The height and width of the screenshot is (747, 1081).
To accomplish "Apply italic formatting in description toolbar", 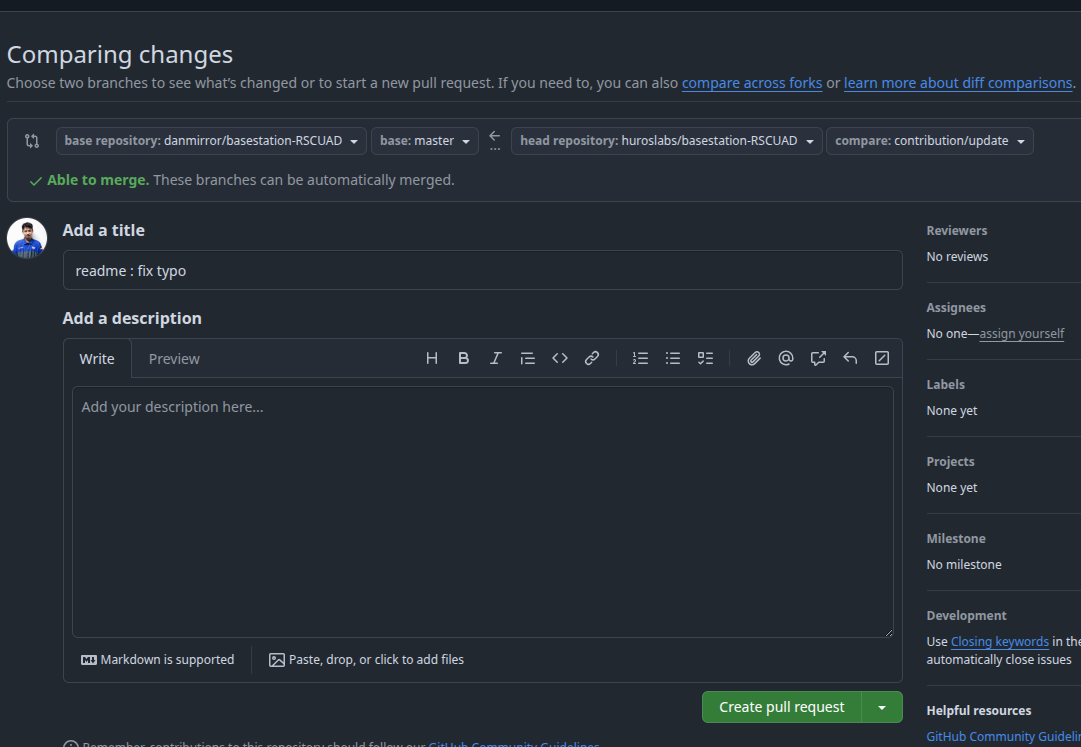I will click(495, 358).
